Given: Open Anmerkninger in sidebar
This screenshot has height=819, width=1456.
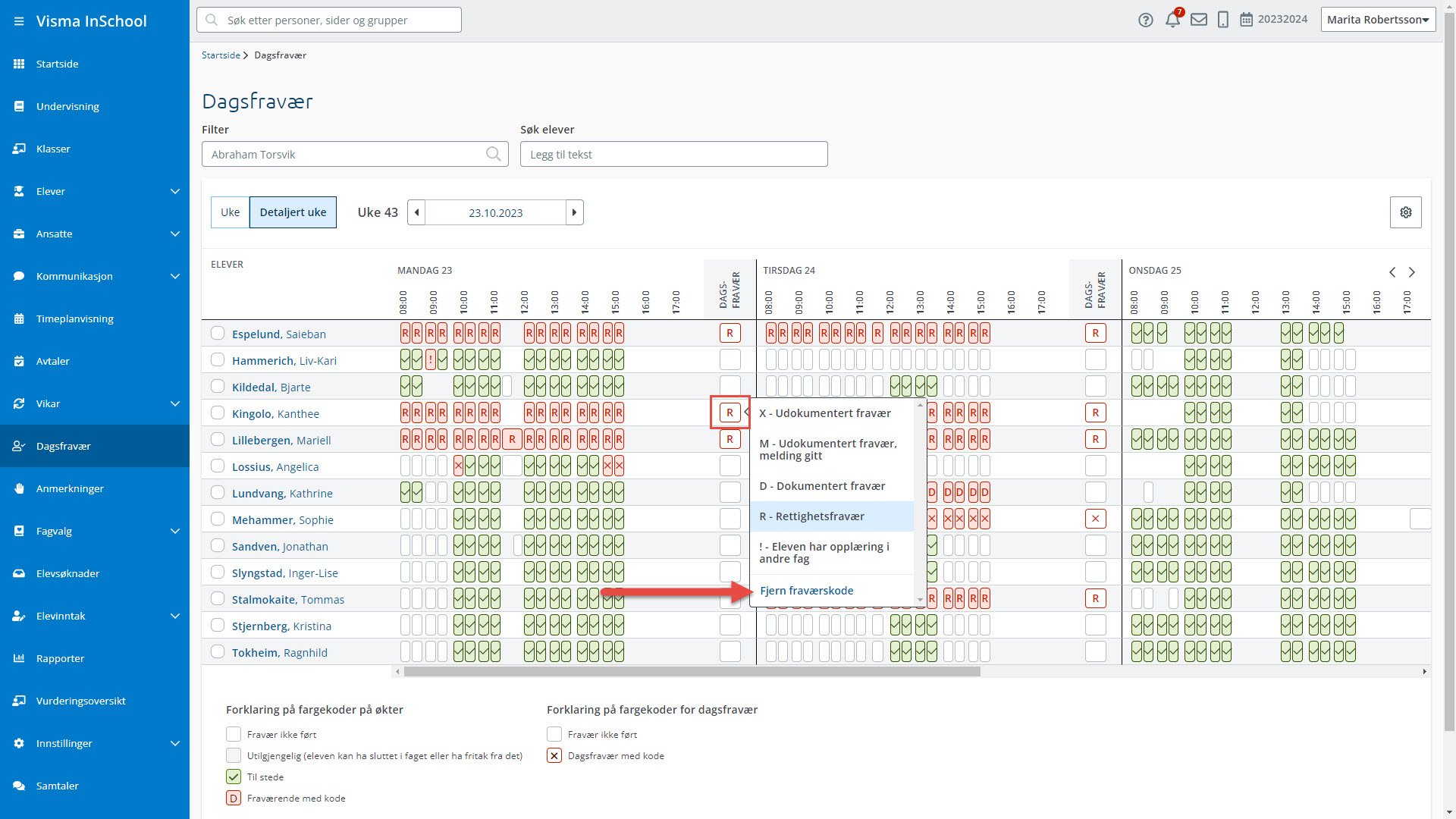Looking at the screenshot, I should [95, 488].
